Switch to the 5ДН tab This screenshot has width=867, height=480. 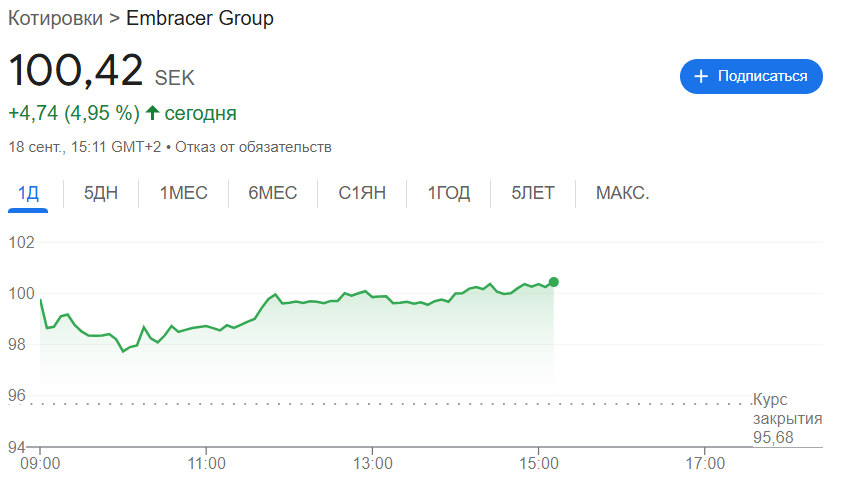point(101,193)
